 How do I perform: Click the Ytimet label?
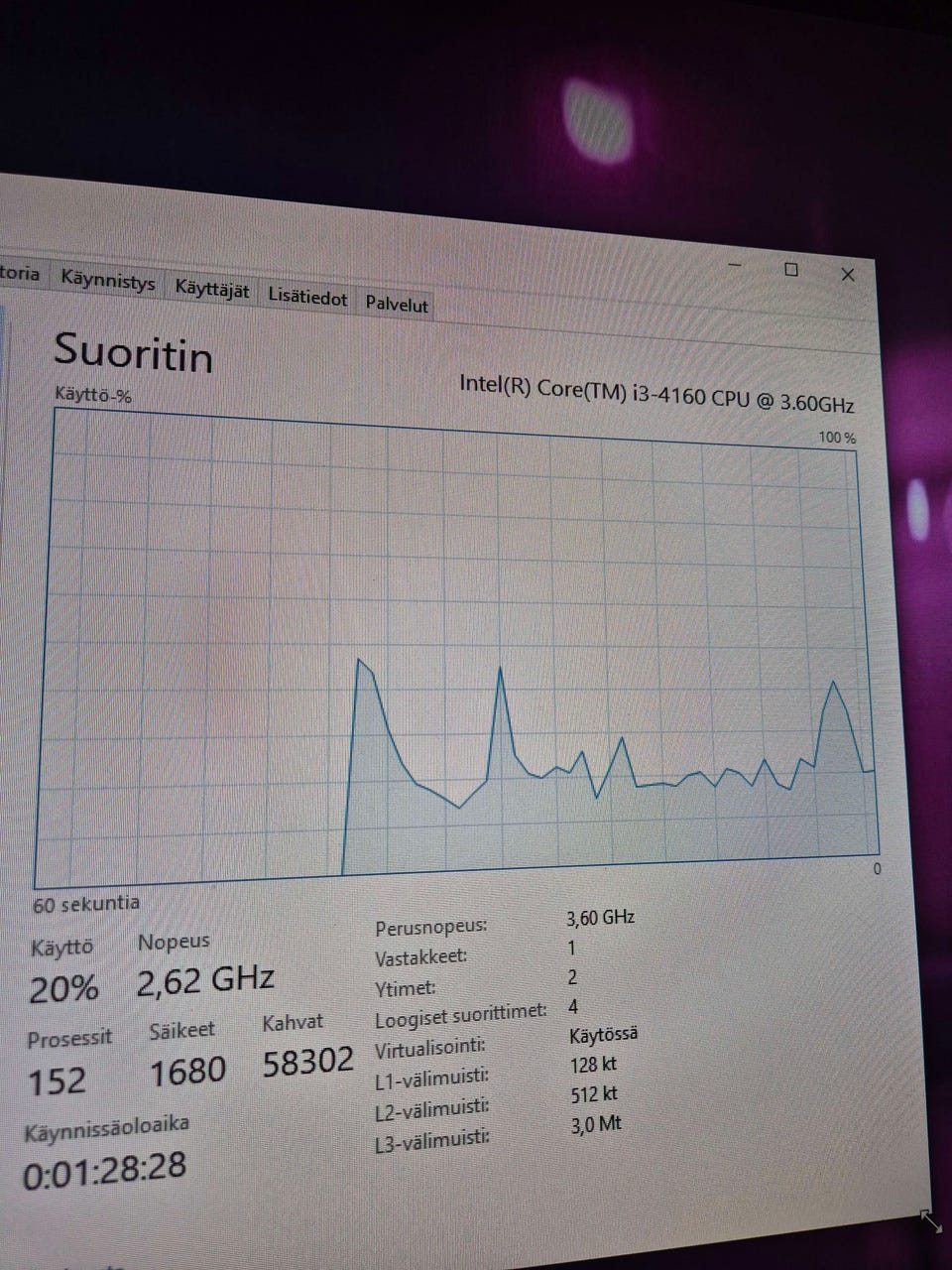[405, 988]
